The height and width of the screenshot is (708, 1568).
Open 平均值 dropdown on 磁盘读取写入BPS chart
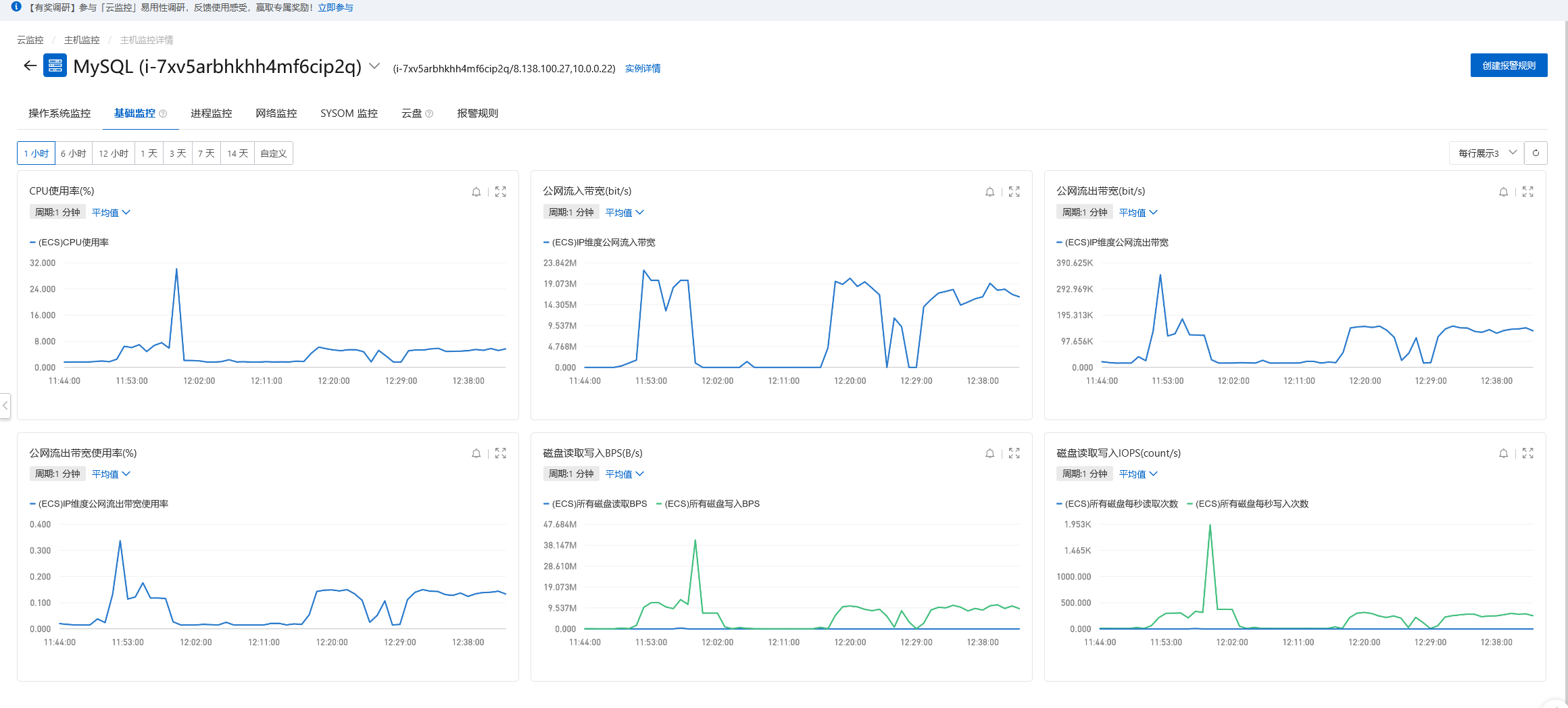coord(624,474)
